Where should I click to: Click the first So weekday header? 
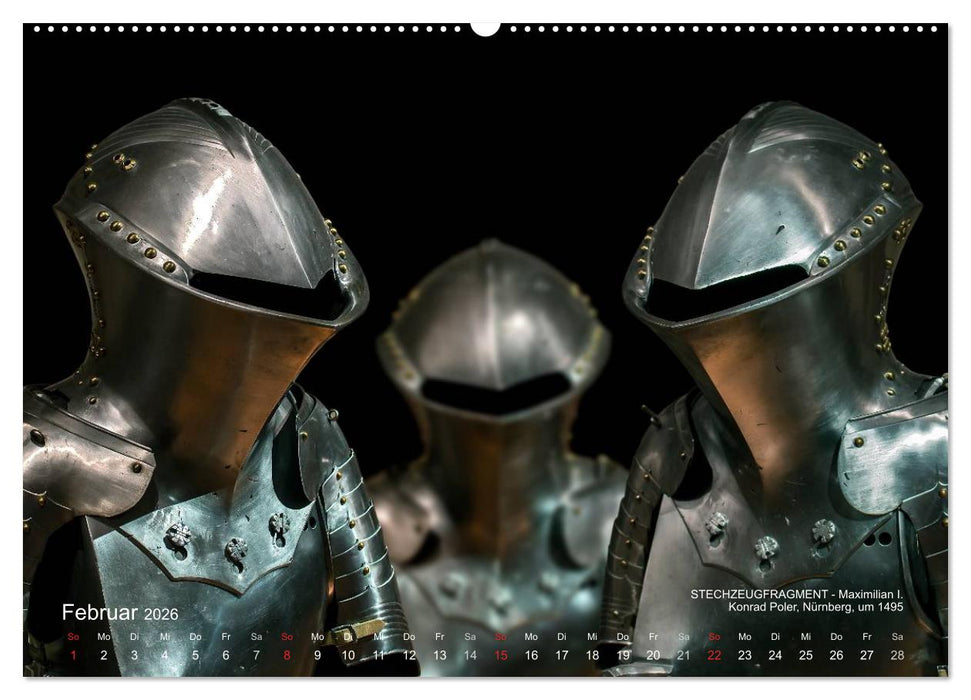coord(72,634)
